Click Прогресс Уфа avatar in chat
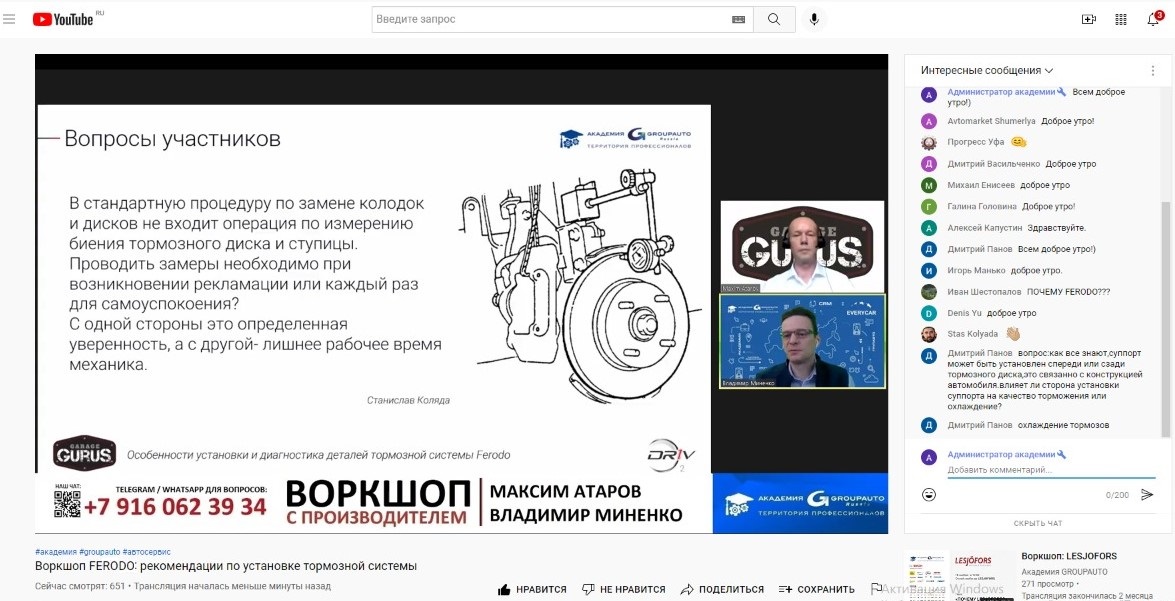This screenshot has width=1175, height=601. tap(929, 142)
